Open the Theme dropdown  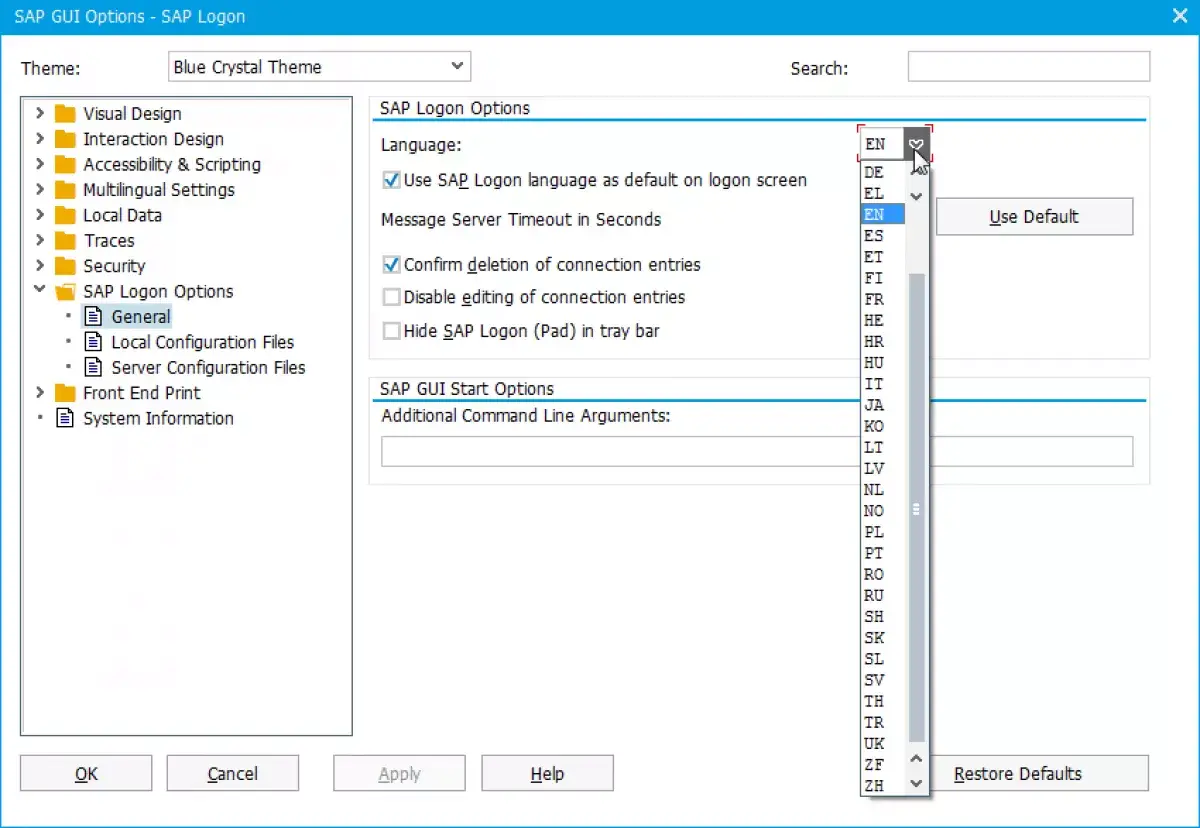[319, 67]
